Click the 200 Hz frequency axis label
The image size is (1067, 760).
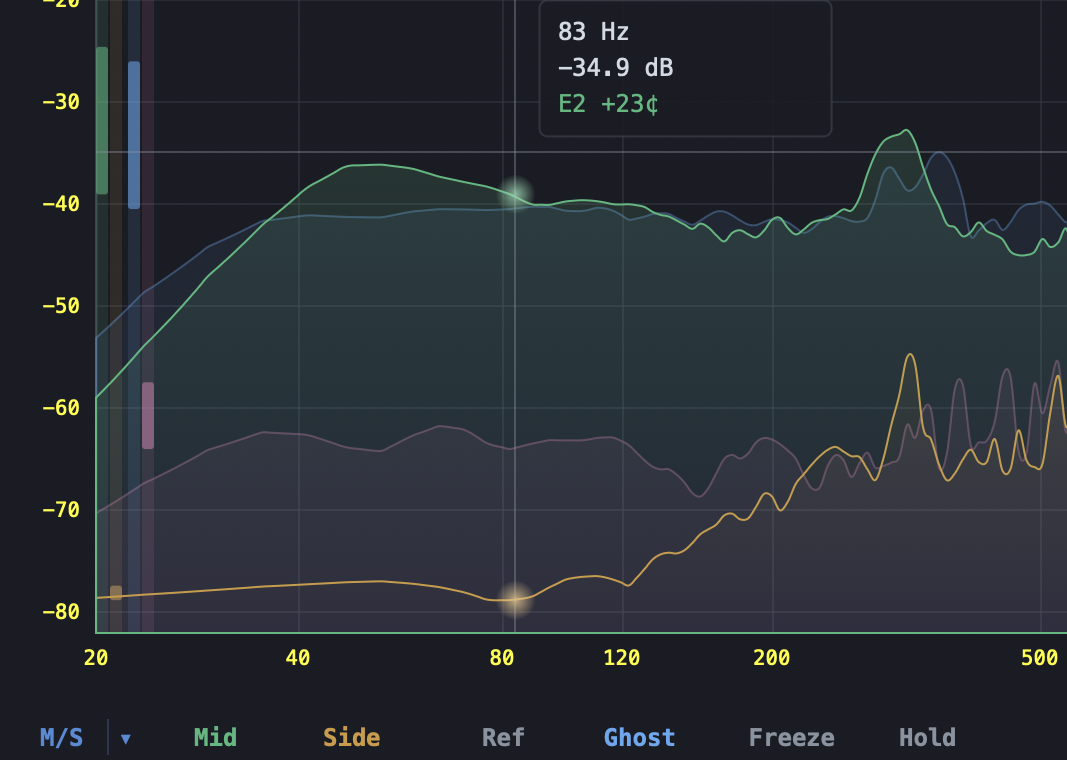[770, 659]
